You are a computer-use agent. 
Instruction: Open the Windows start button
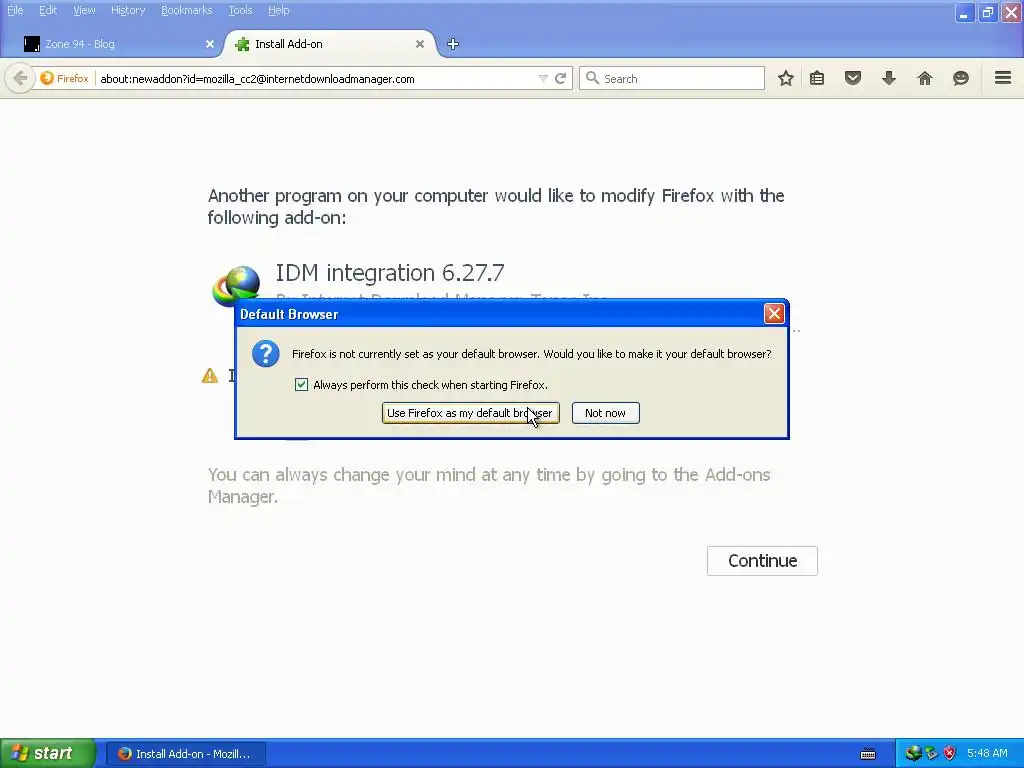click(x=46, y=754)
